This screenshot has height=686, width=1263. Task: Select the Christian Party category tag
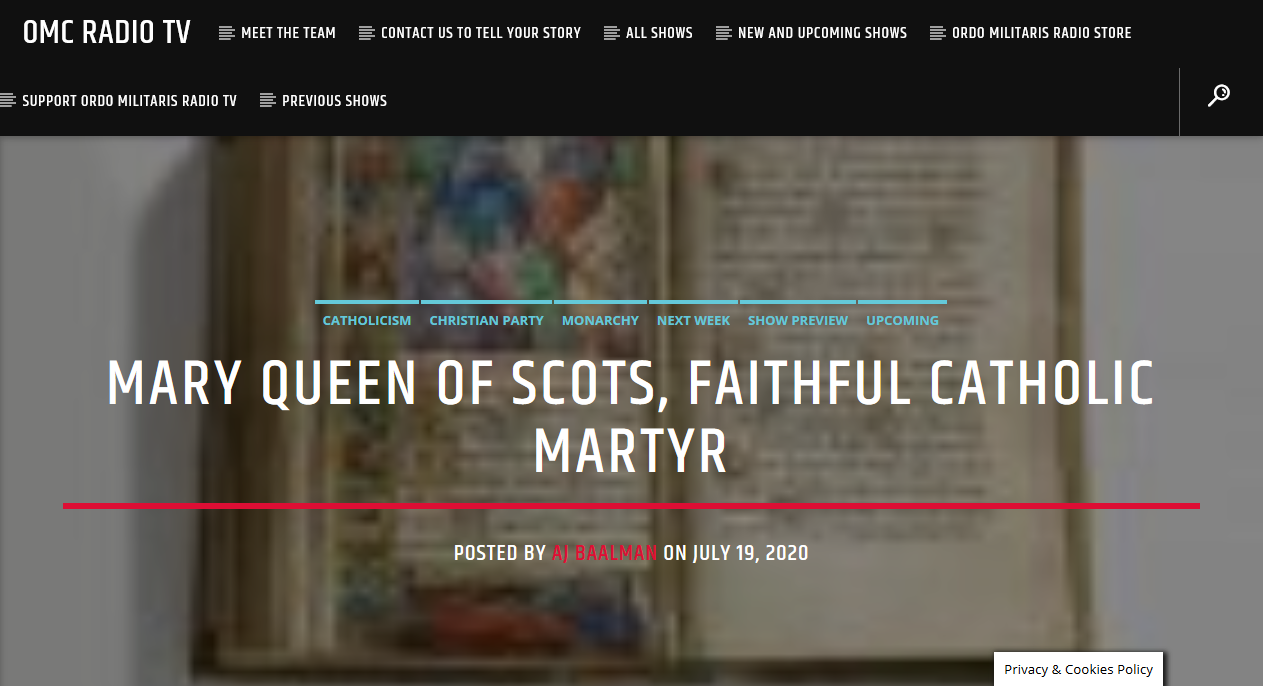[486, 321]
